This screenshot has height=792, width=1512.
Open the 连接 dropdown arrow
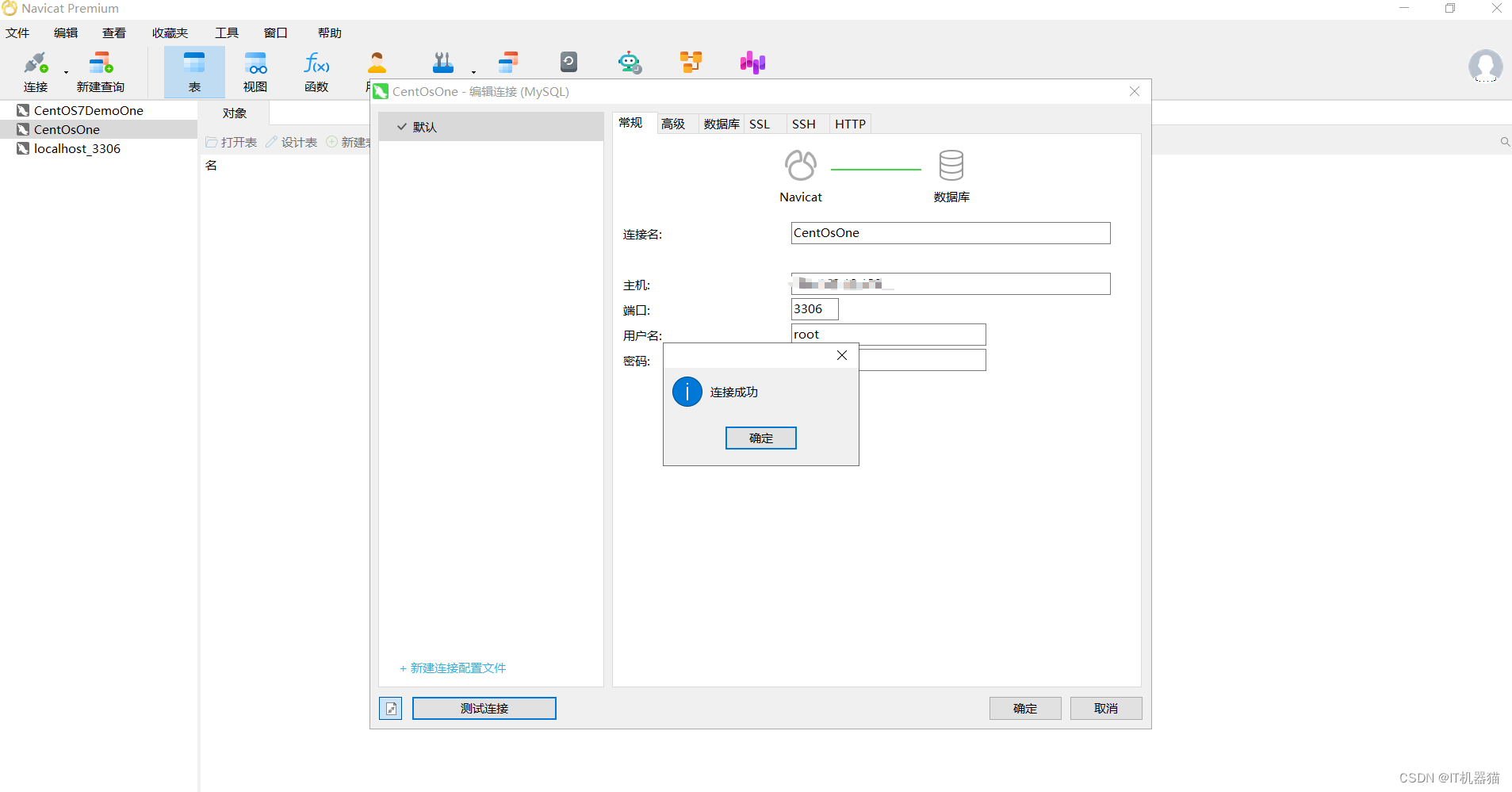pos(66,72)
